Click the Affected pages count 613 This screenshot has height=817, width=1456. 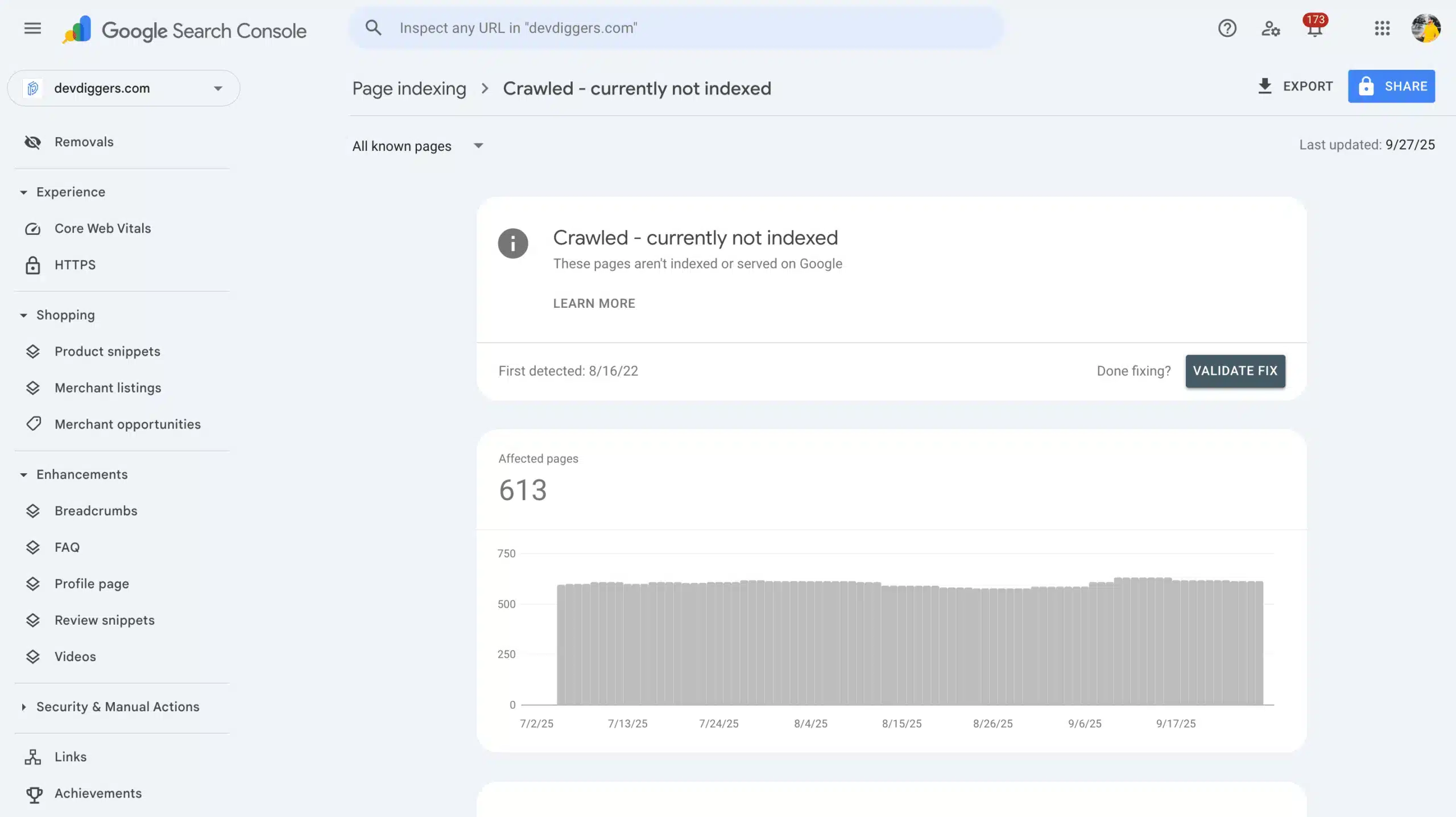[x=523, y=490]
